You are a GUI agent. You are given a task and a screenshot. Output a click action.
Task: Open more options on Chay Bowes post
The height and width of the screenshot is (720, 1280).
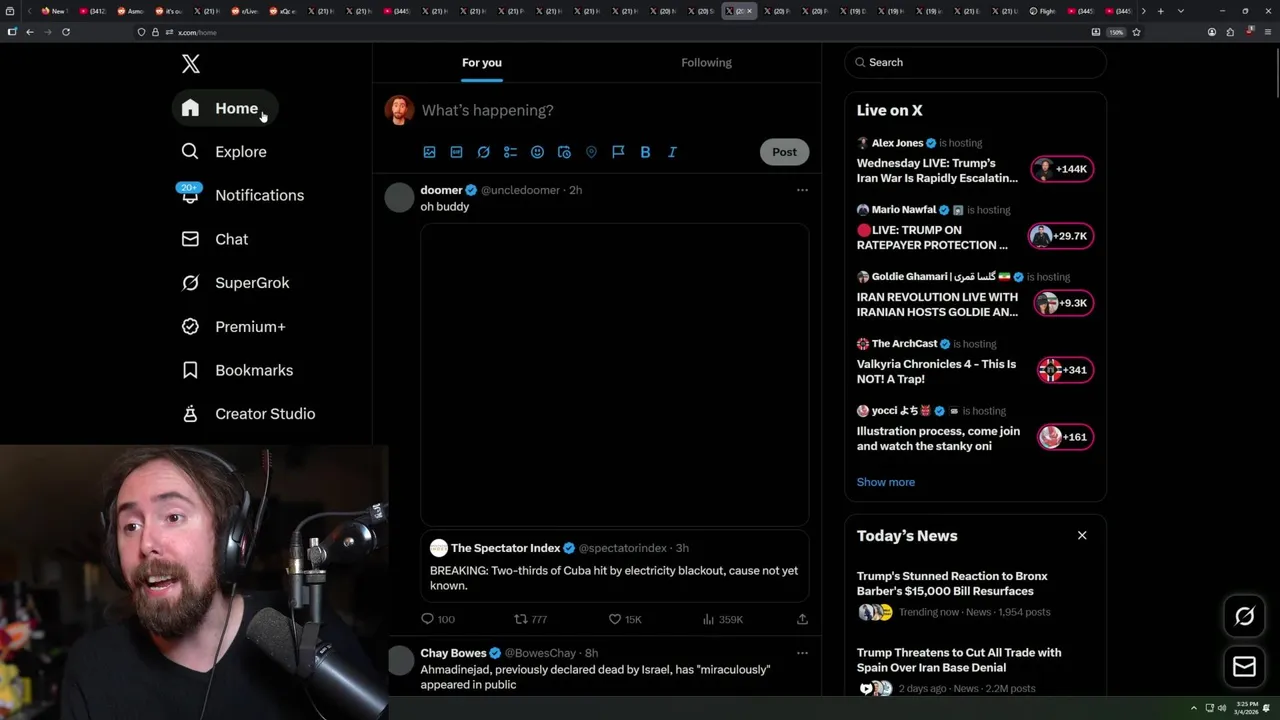point(802,653)
